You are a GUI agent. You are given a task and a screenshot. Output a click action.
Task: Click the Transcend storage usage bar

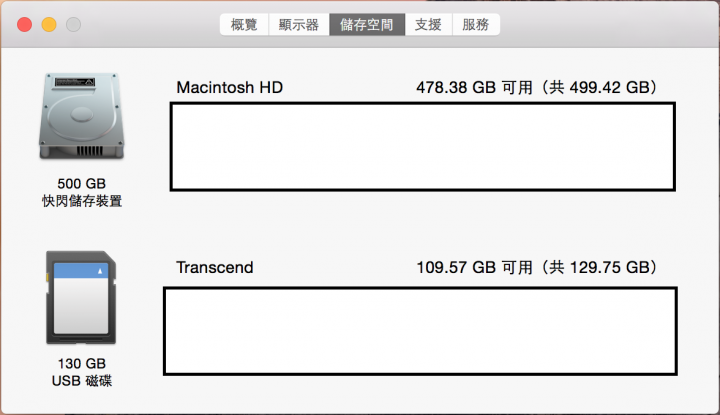click(x=420, y=331)
